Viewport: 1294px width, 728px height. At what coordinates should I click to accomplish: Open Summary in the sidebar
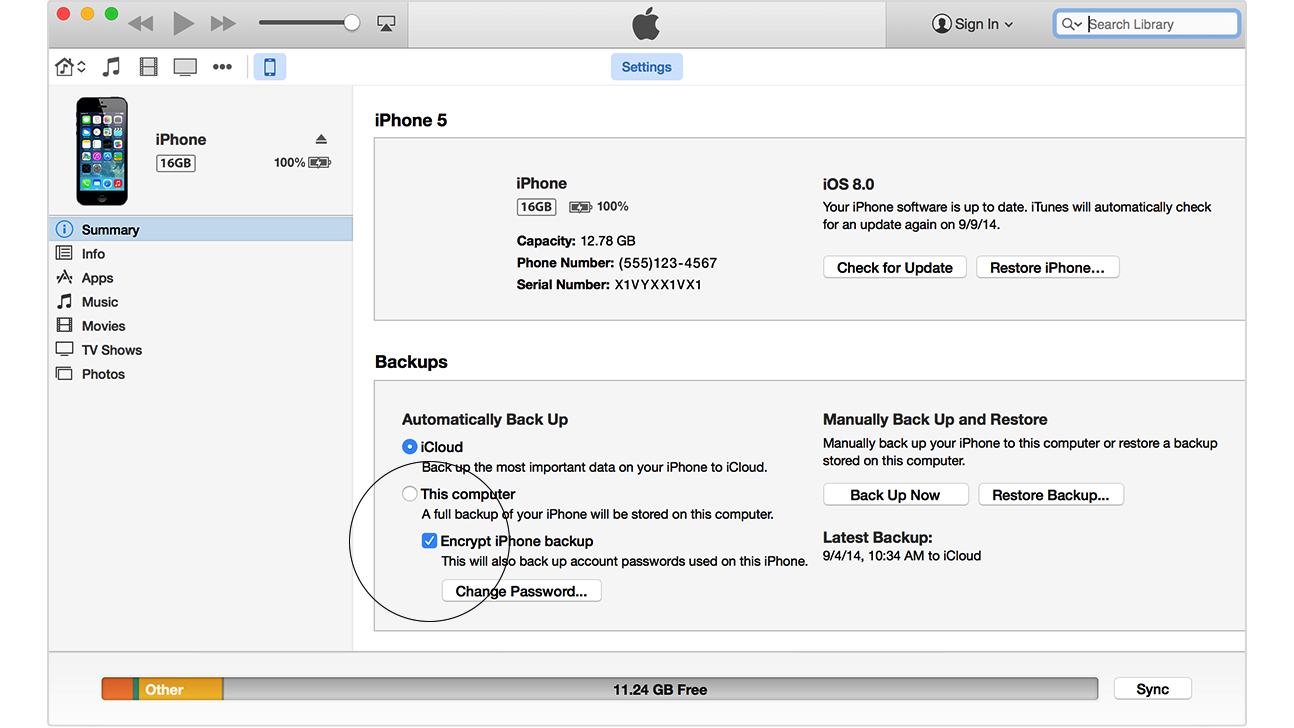point(200,229)
